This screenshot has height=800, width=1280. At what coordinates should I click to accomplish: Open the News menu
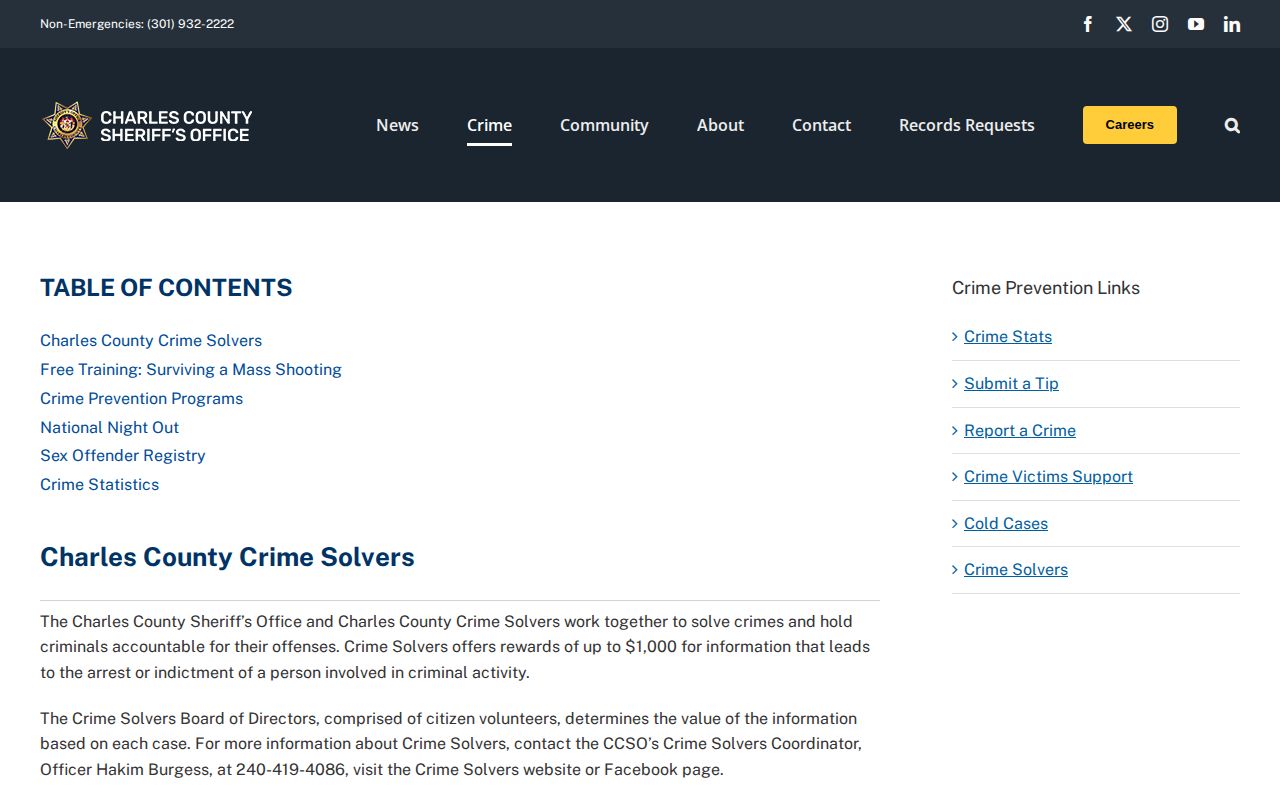tap(397, 125)
